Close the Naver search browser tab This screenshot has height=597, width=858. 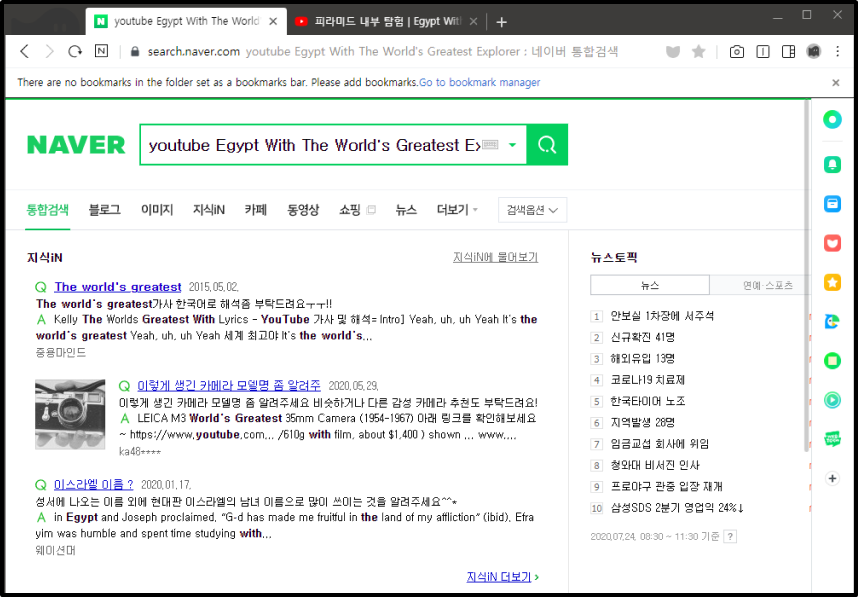tap(273, 21)
